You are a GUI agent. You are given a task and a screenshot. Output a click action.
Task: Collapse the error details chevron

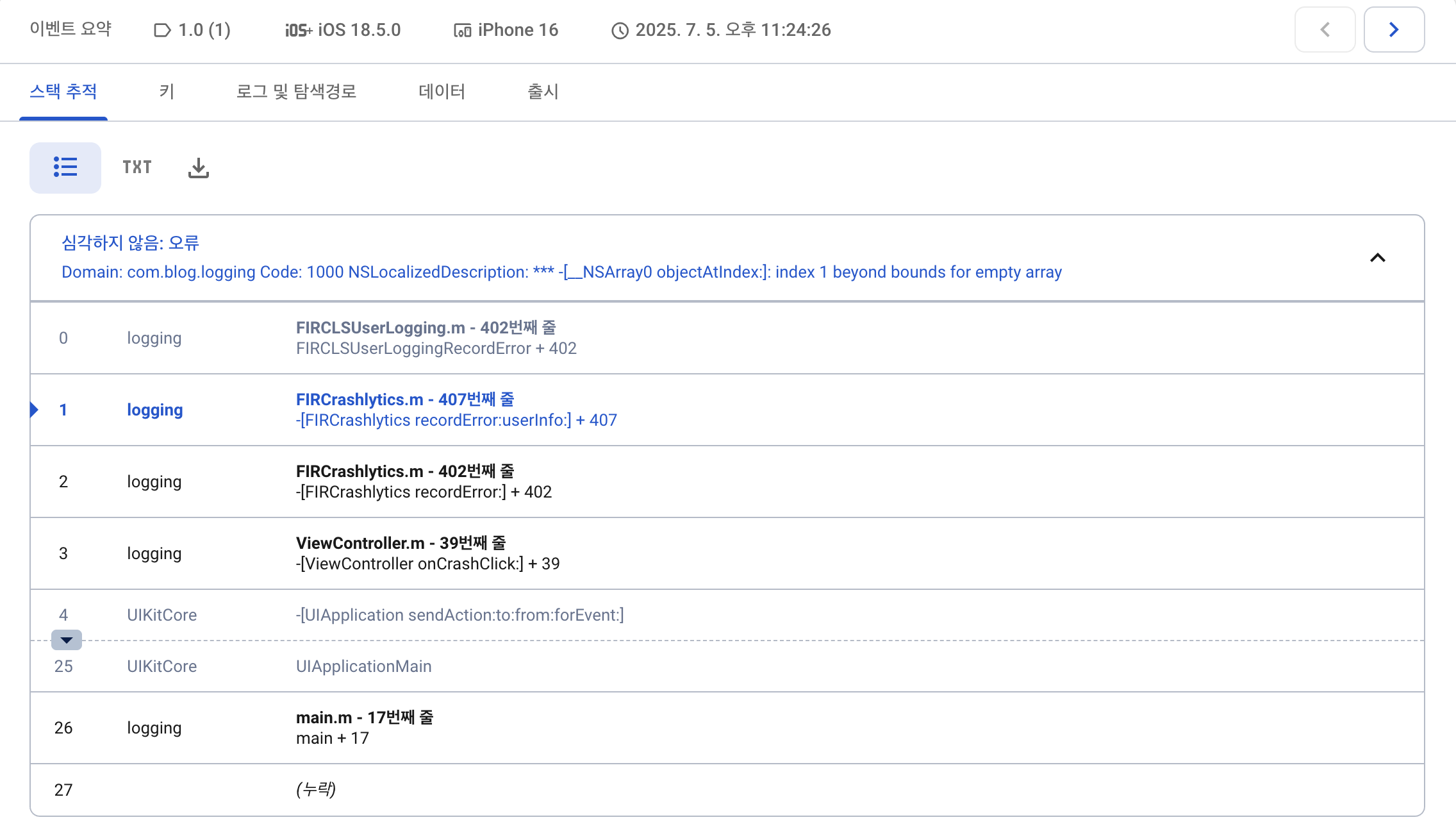[x=1377, y=258]
